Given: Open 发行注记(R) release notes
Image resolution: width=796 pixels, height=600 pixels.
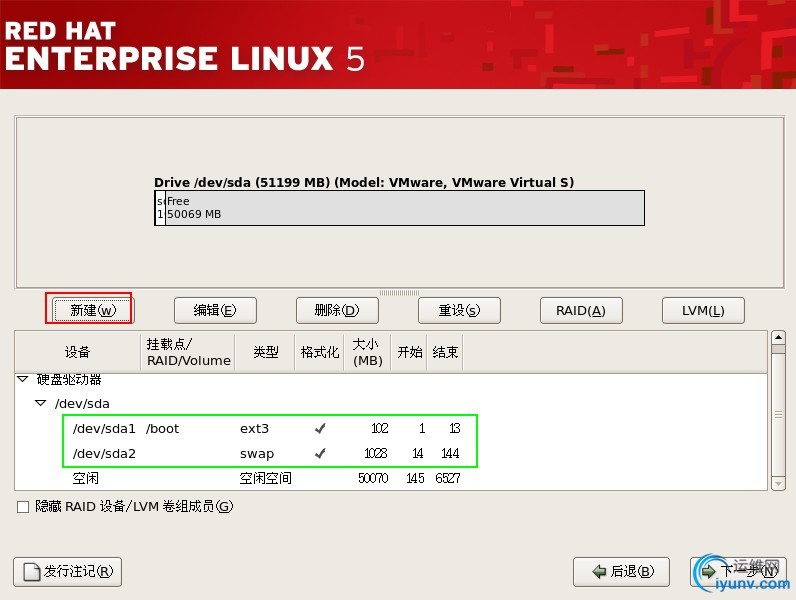Looking at the screenshot, I should [68, 572].
